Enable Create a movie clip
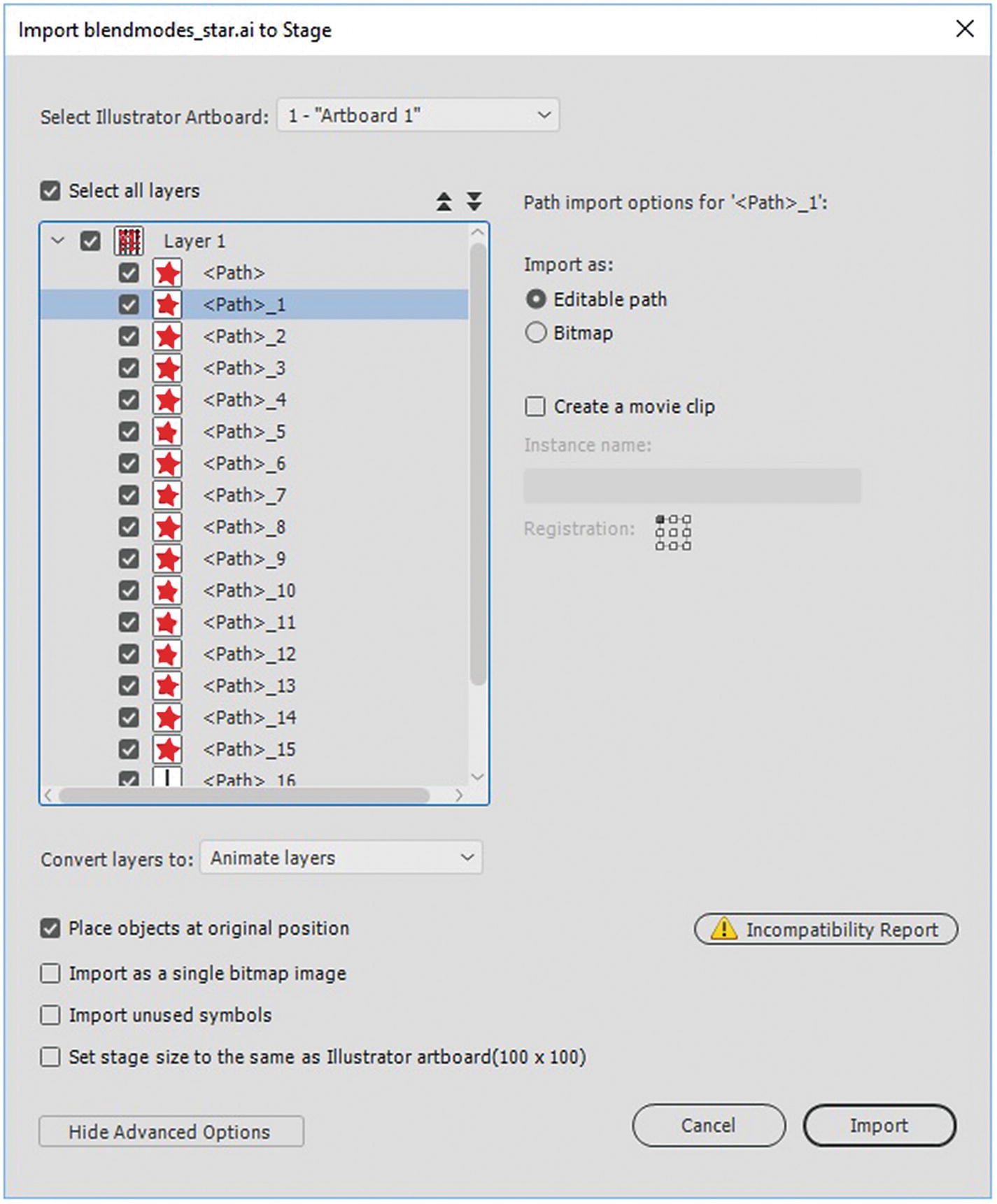The width and height of the screenshot is (997, 1204). coord(535,406)
